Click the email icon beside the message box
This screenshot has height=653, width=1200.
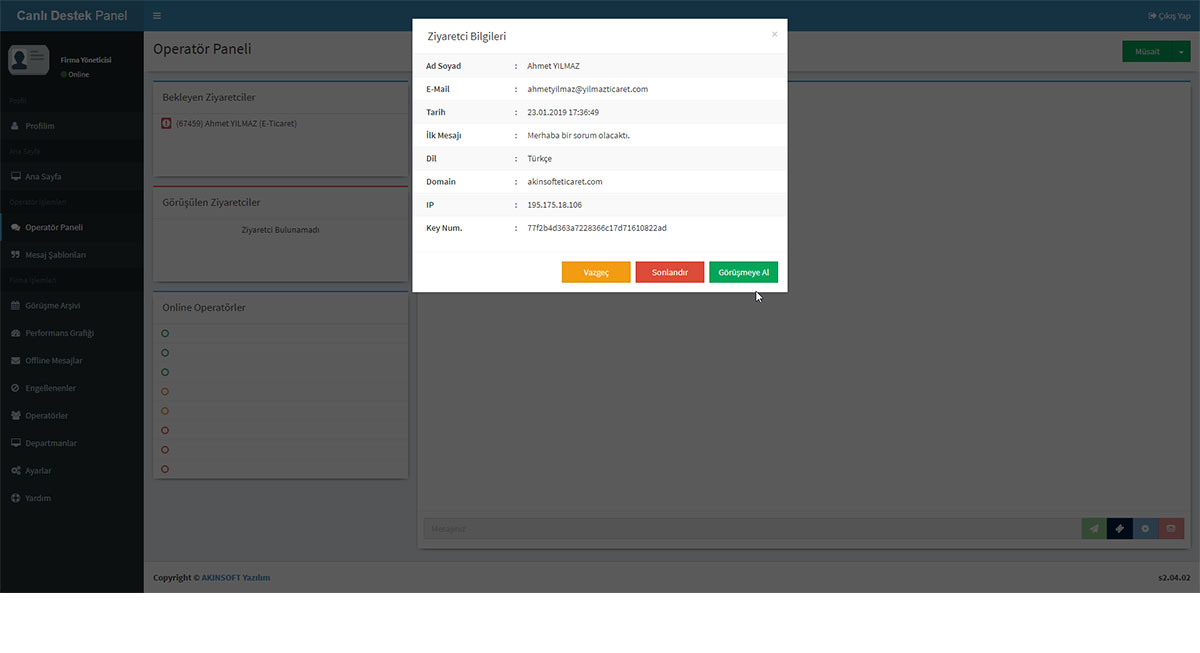[x=1171, y=528]
